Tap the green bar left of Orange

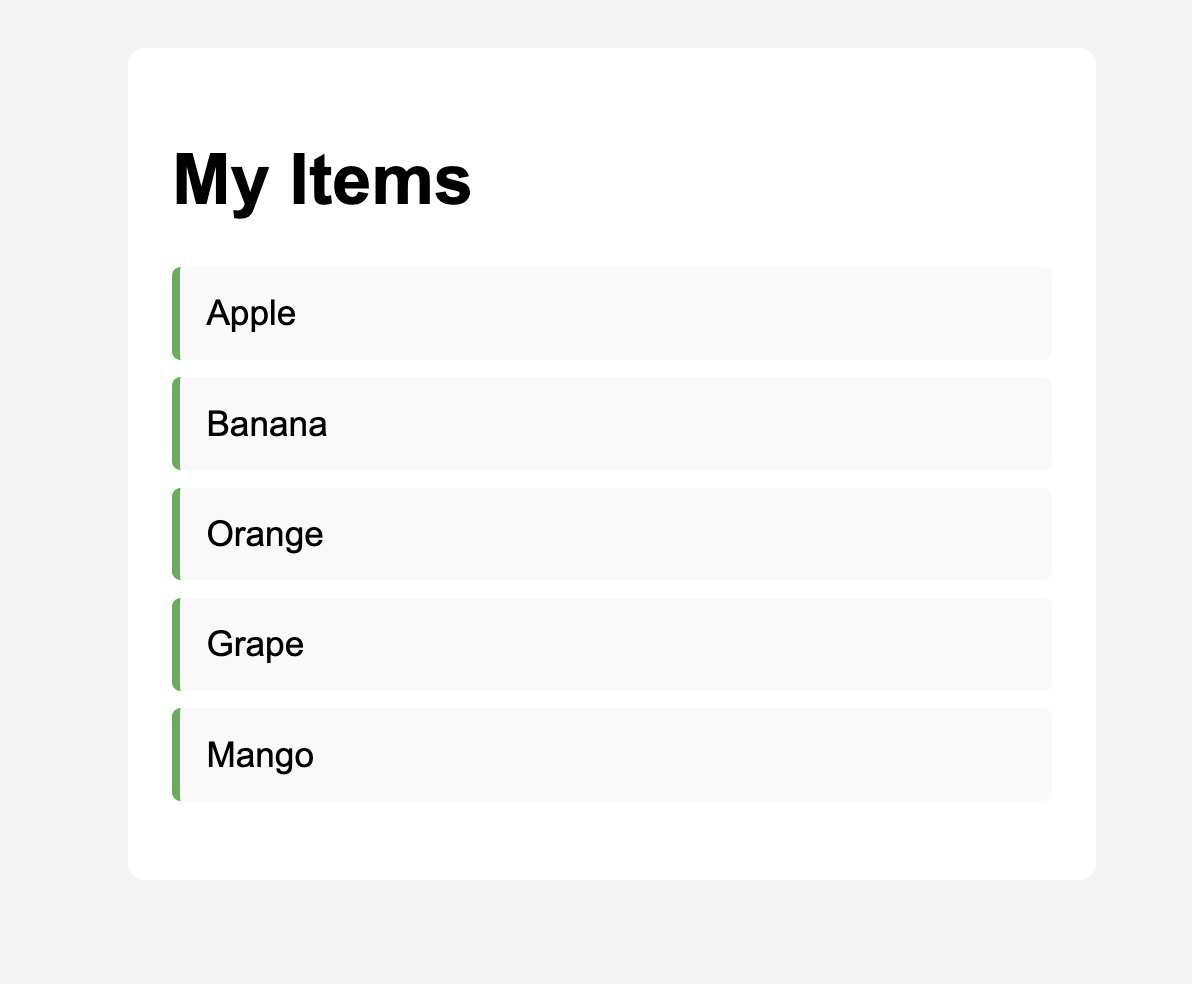point(176,534)
